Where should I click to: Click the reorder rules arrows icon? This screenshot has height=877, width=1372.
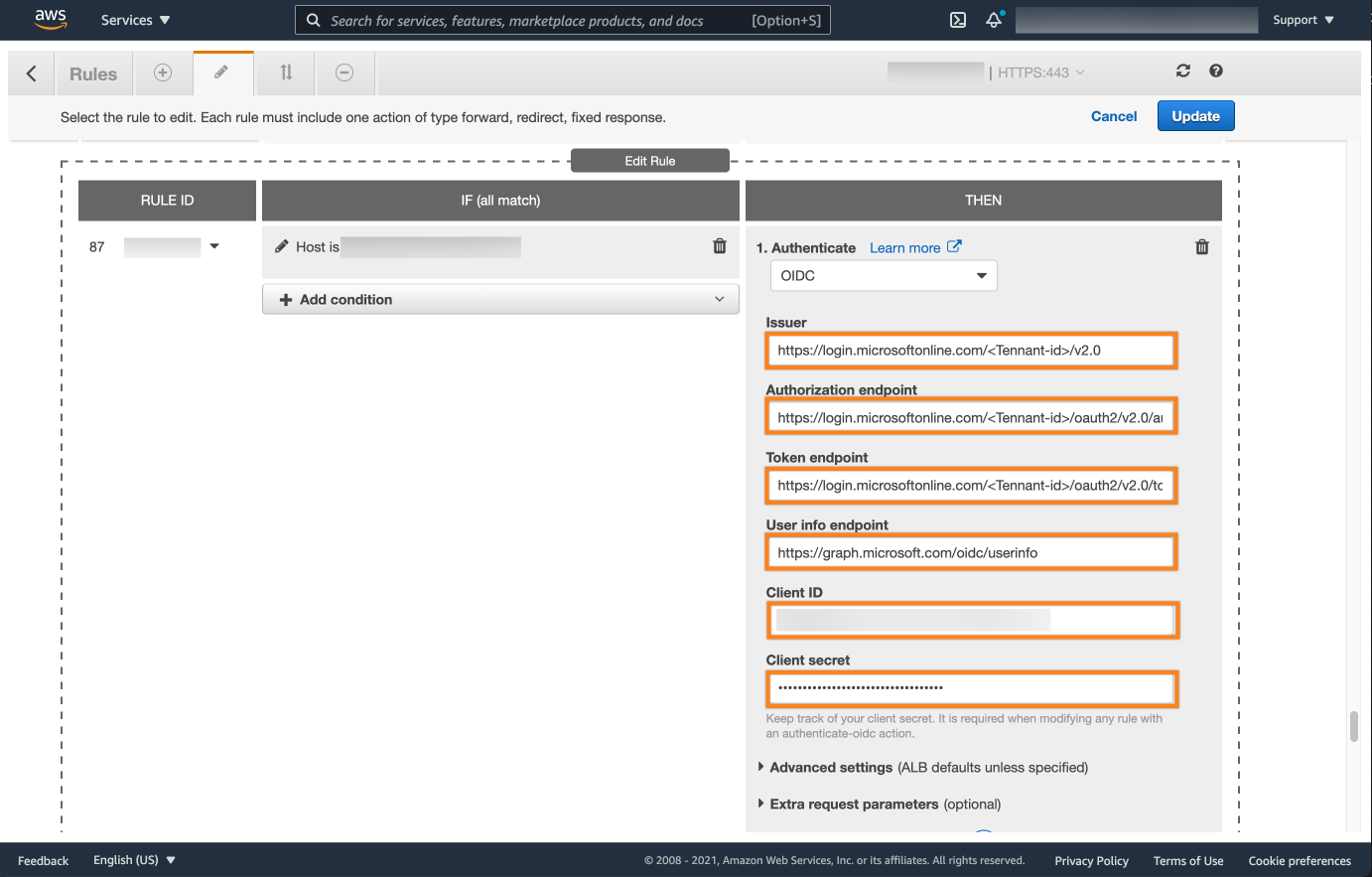[286, 73]
